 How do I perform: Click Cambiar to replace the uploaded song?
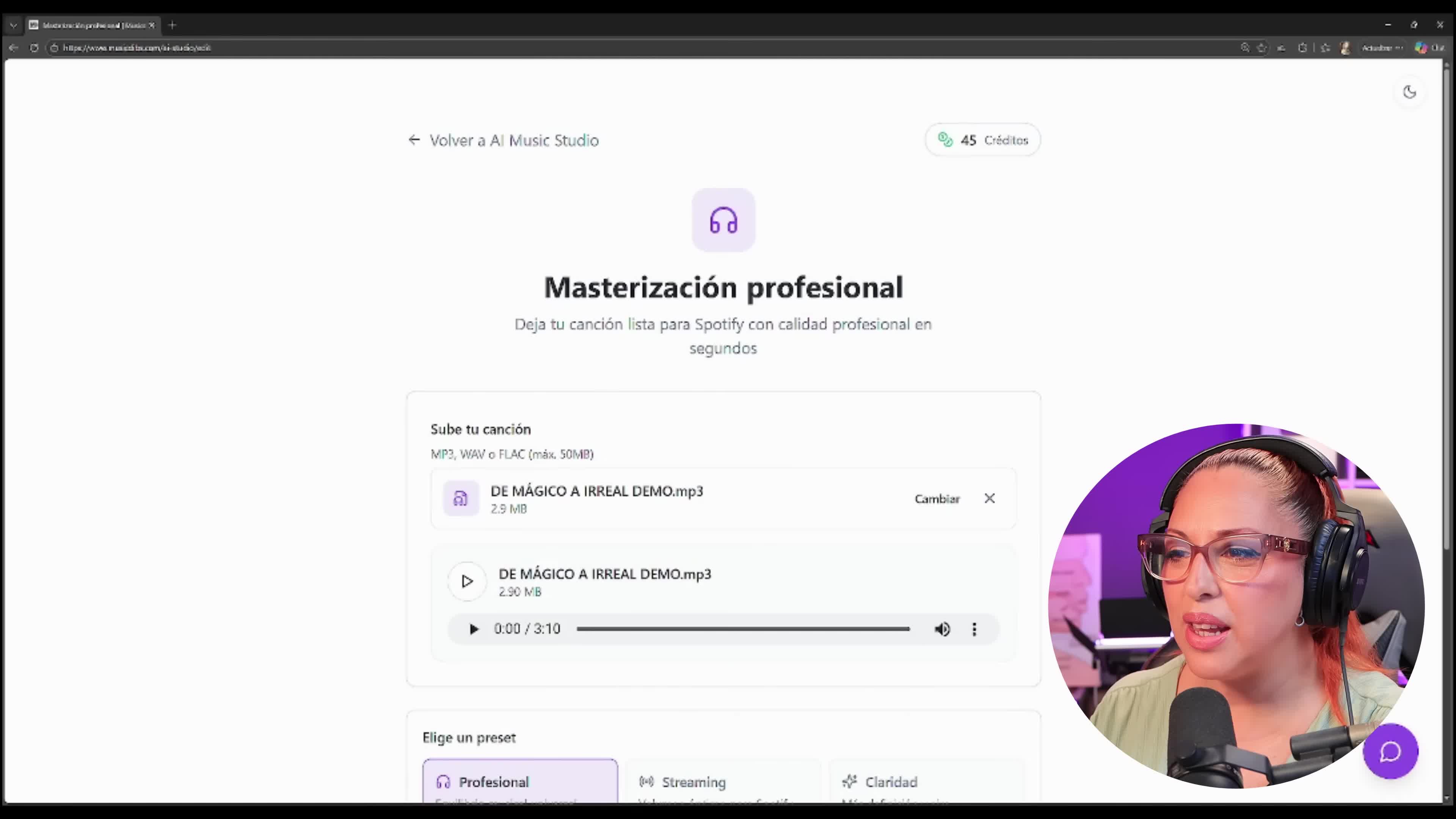937,499
